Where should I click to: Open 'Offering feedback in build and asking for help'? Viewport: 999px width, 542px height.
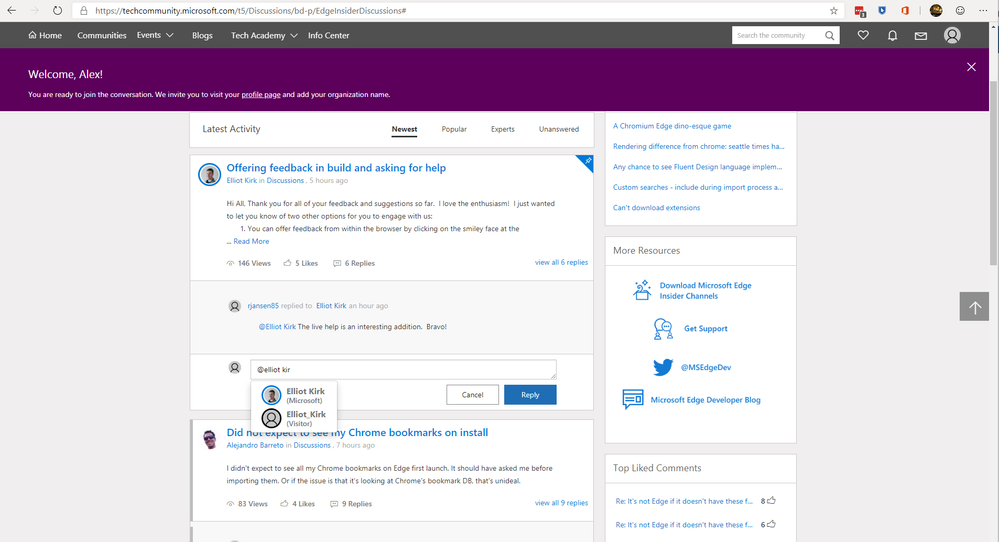tap(336, 168)
